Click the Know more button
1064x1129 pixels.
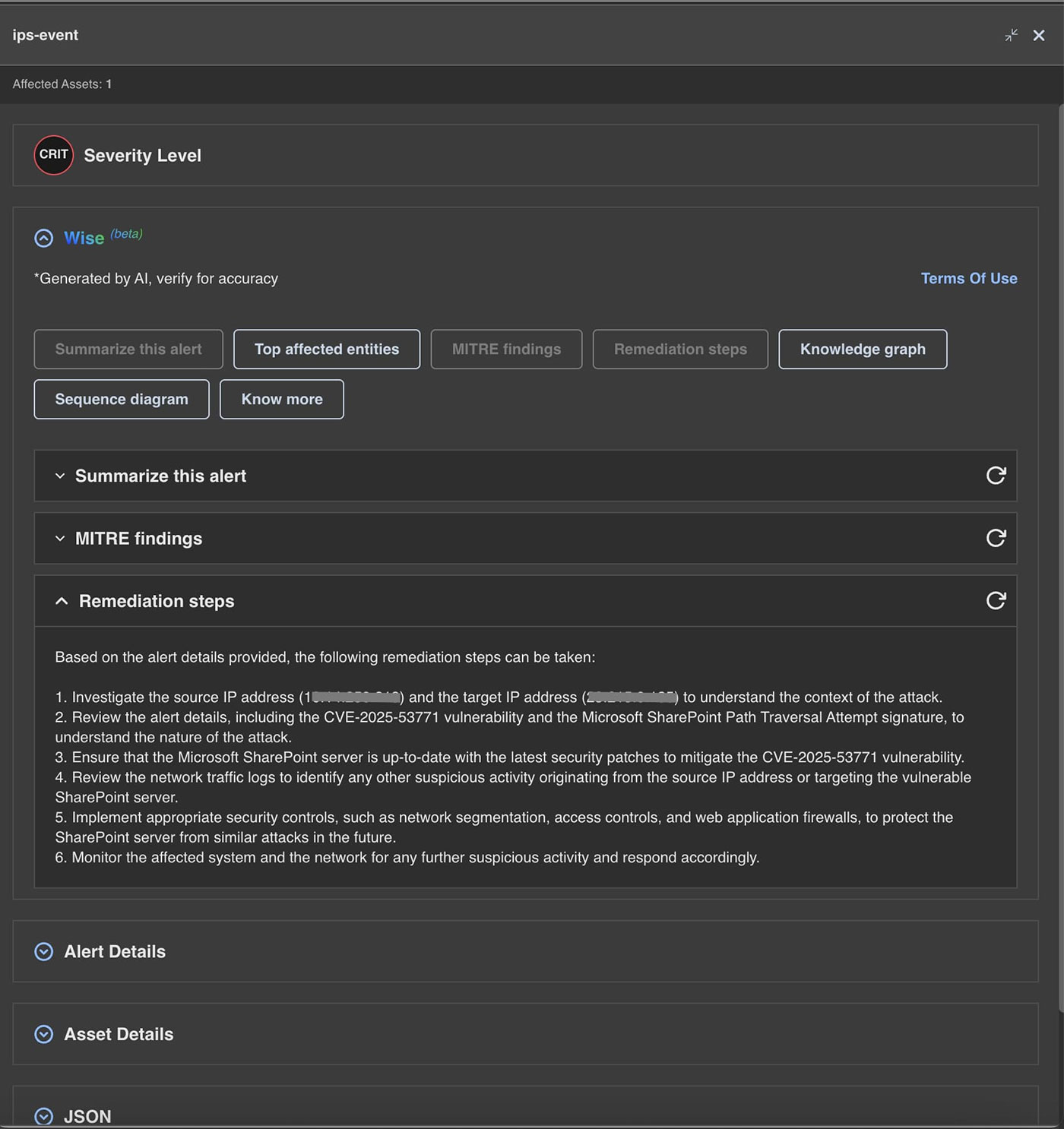282,399
